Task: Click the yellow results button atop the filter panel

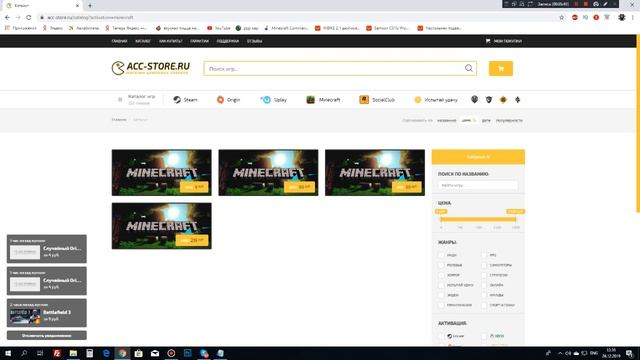Action: coord(478,157)
